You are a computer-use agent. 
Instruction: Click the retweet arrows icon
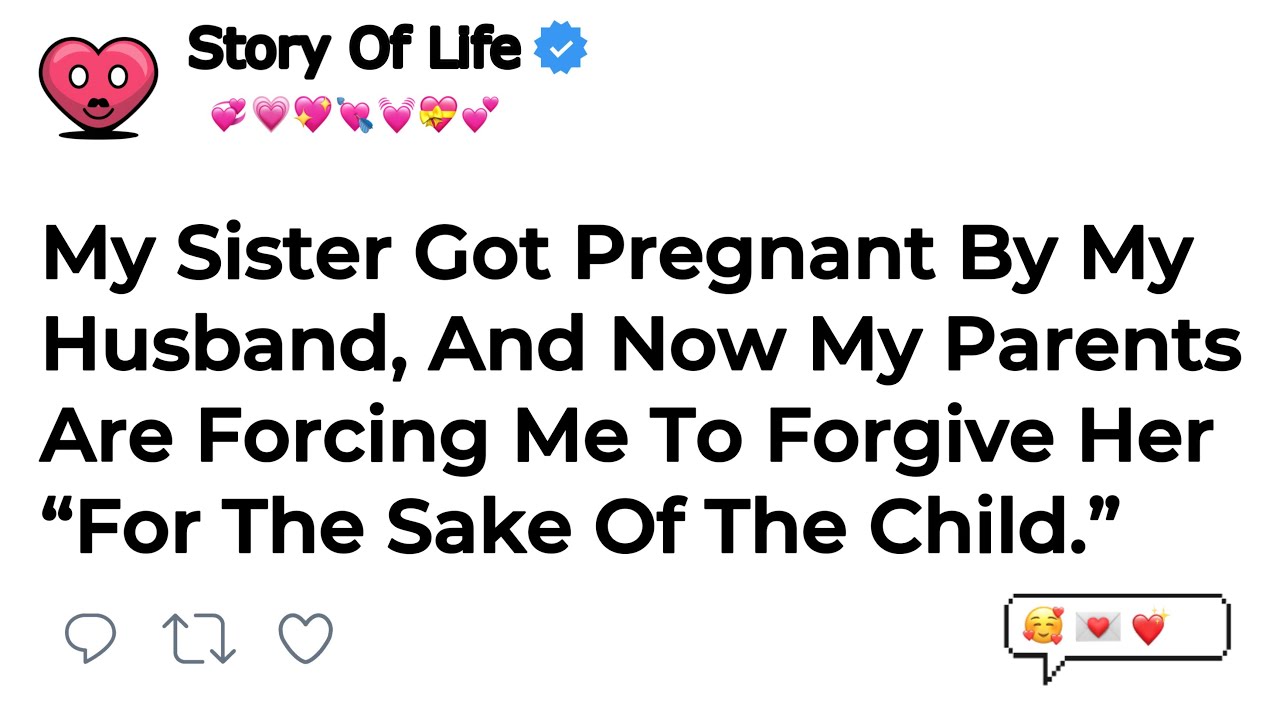point(198,638)
